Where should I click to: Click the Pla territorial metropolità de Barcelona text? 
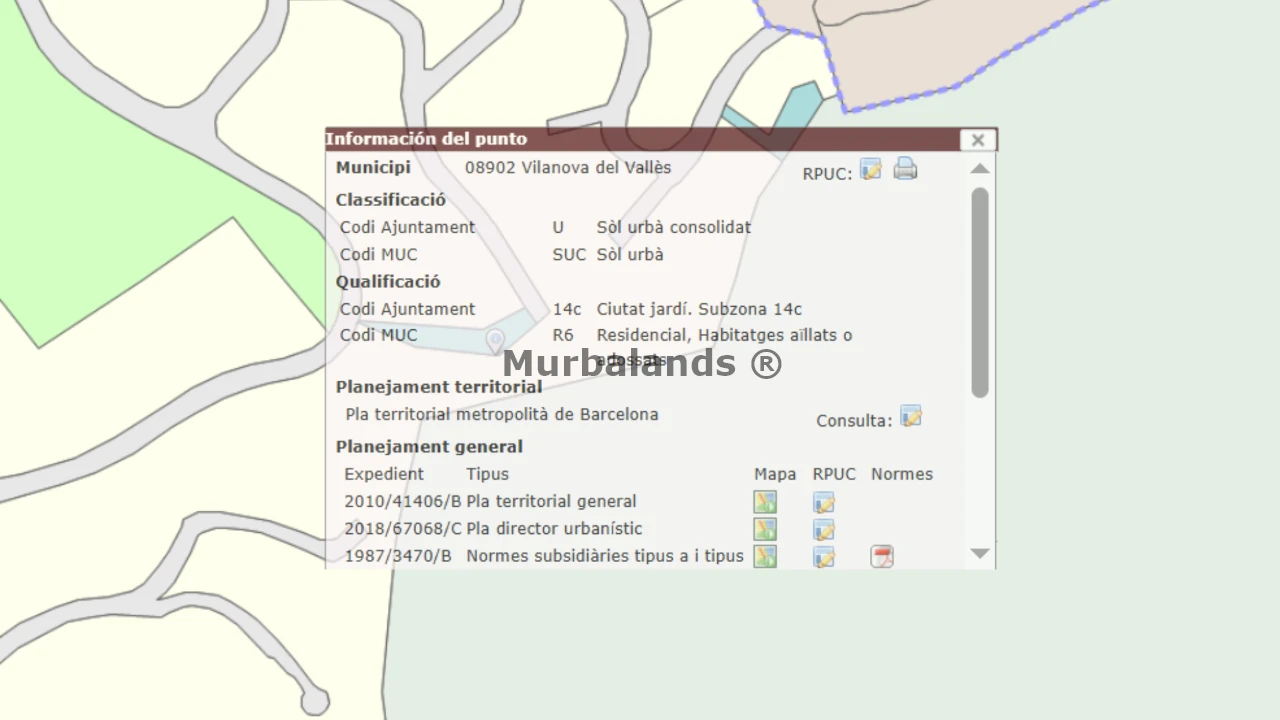[x=502, y=414]
